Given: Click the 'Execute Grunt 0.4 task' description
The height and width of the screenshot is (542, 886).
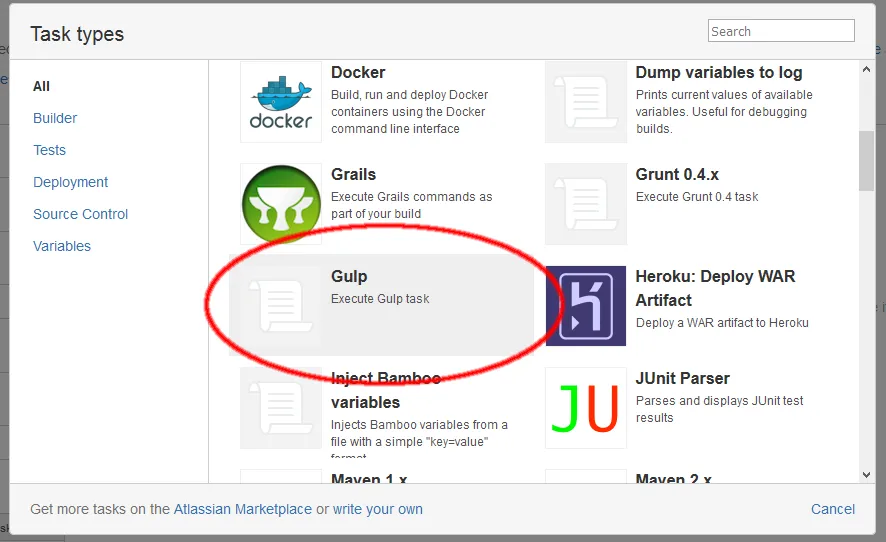Looking at the screenshot, I should [x=697, y=197].
